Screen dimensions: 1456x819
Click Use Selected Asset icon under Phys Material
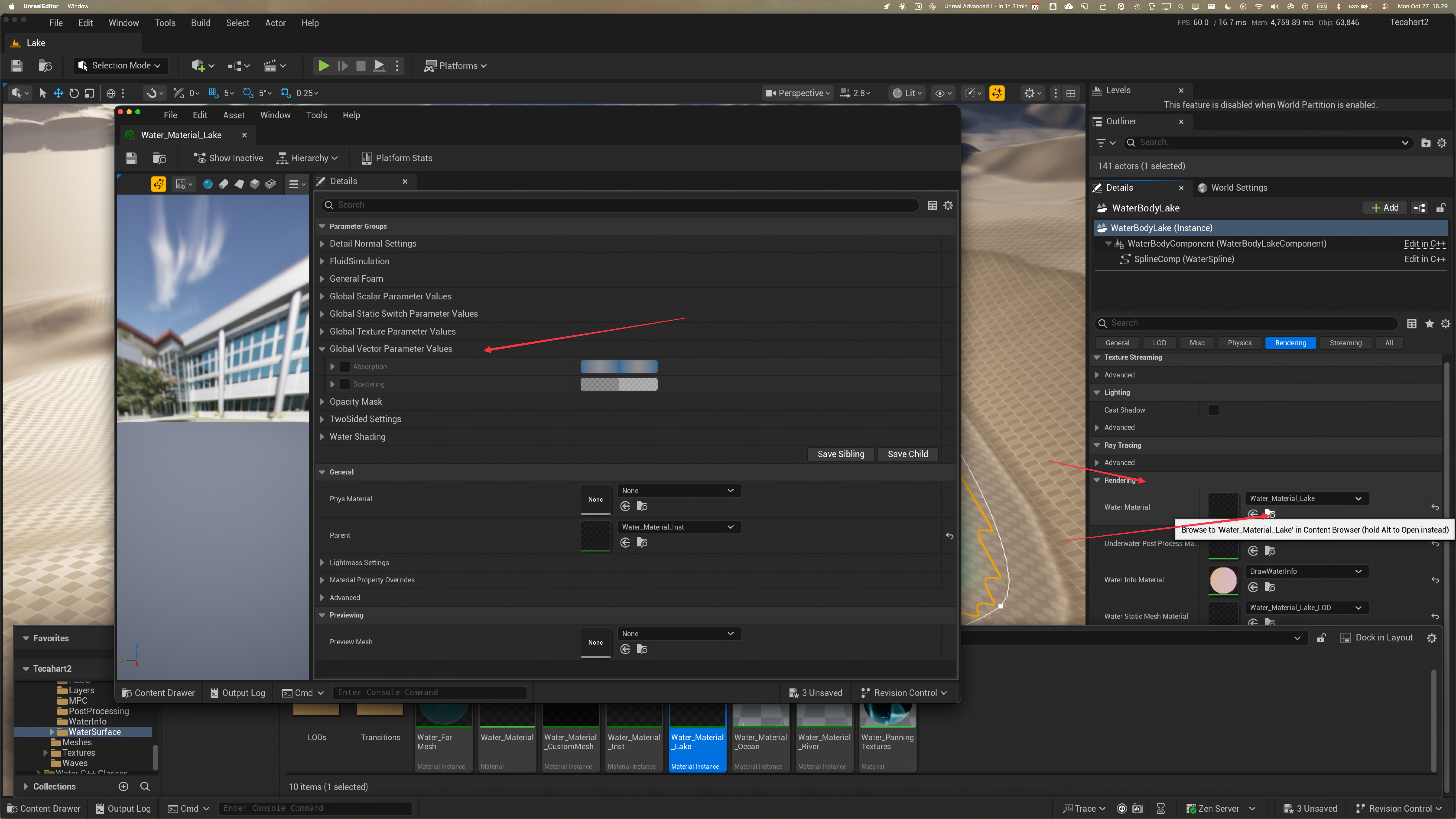point(625,506)
